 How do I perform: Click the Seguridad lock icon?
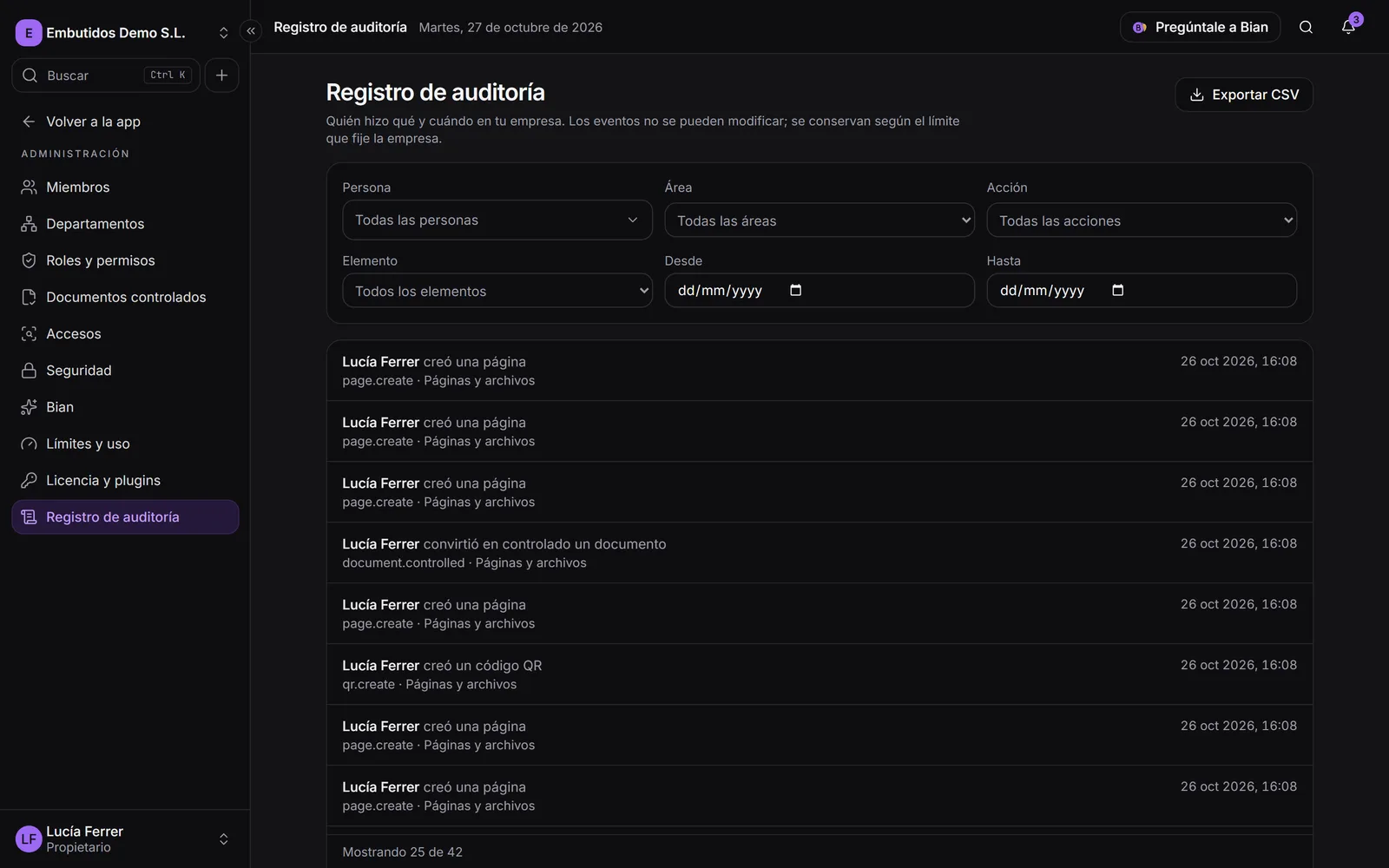click(29, 371)
